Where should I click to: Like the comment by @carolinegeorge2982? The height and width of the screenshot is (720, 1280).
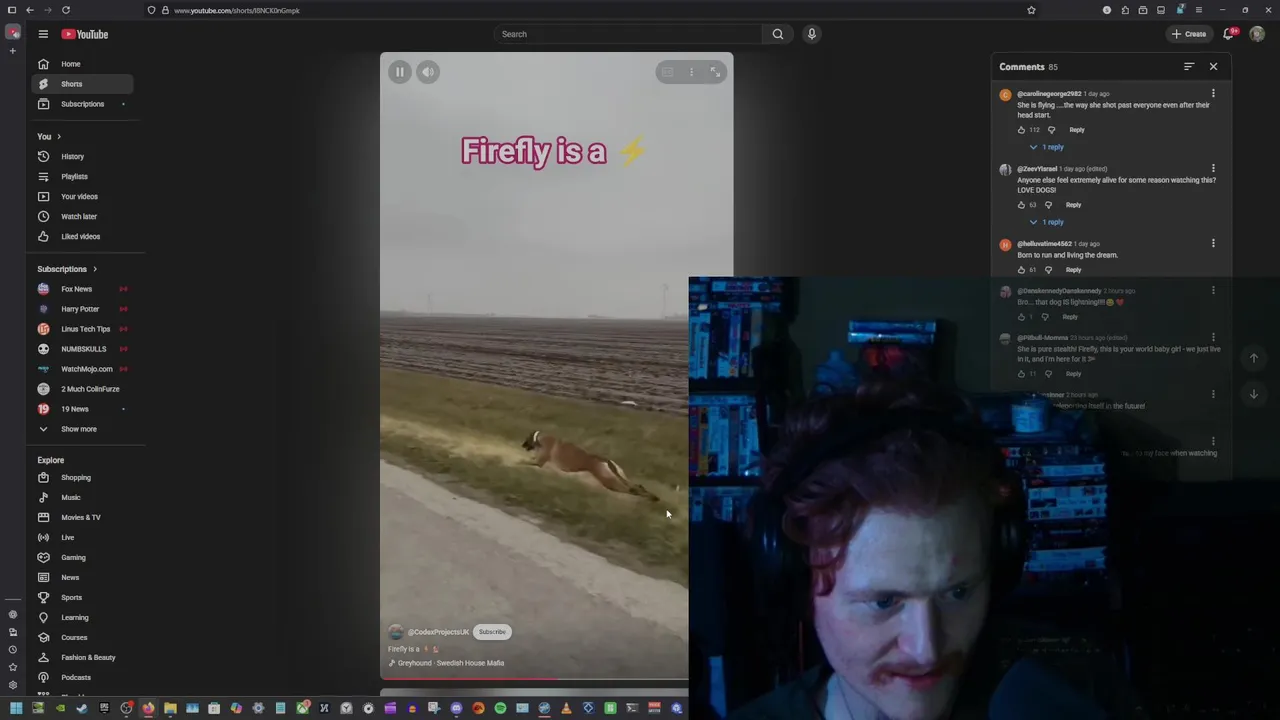(x=1021, y=130)
